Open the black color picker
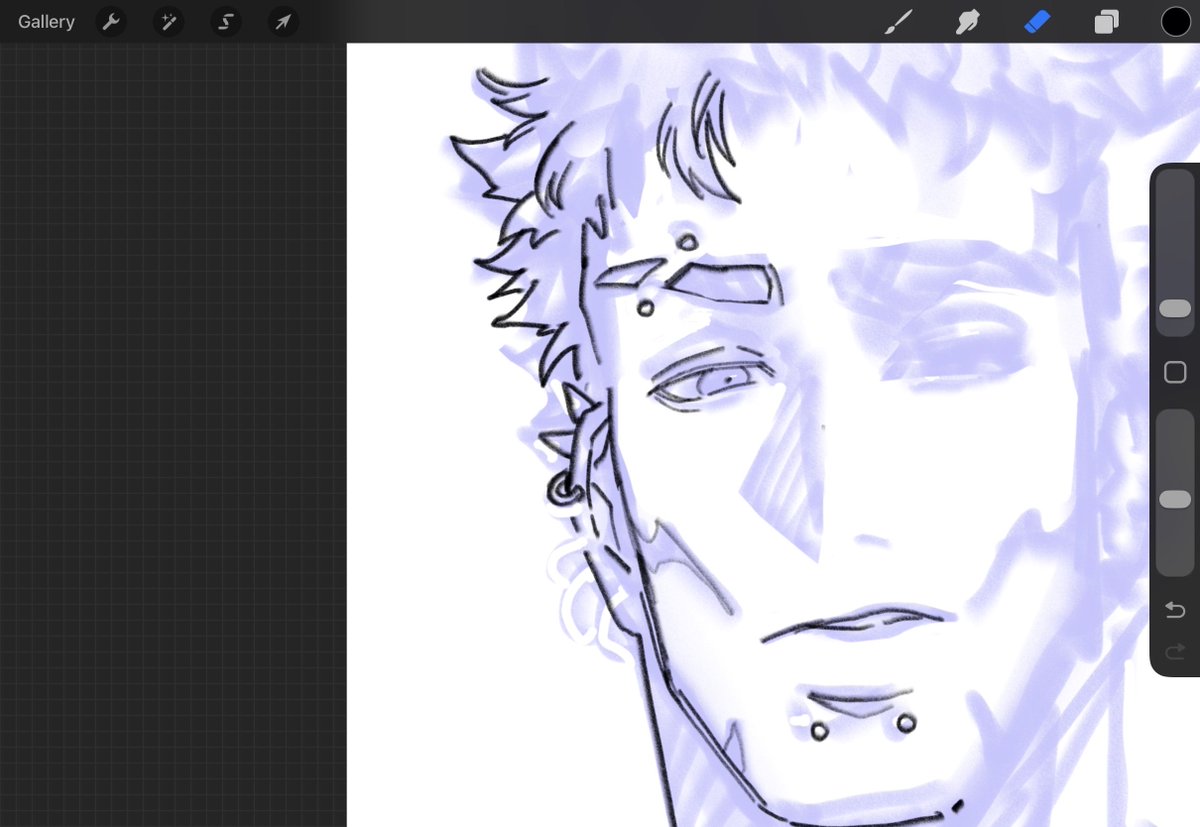The image size is (1200, 827). (x=1175, y=22)
